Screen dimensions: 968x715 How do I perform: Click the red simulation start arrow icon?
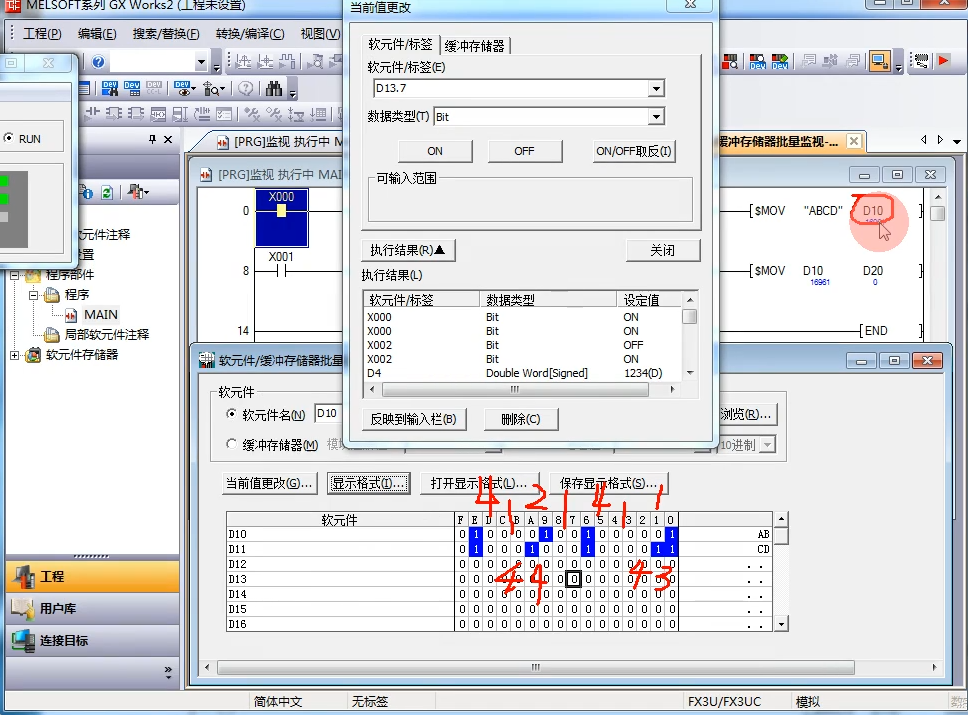pyautogui.click(x=943, y=61)
